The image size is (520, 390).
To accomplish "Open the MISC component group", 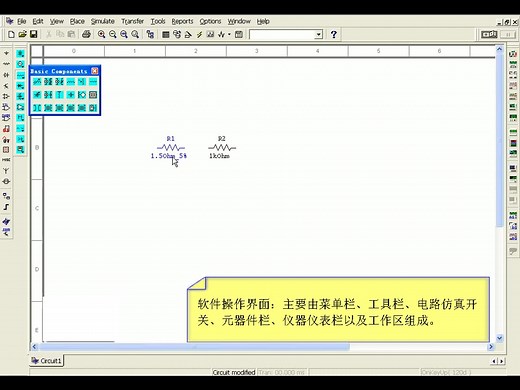I will (x=6, y=160).
